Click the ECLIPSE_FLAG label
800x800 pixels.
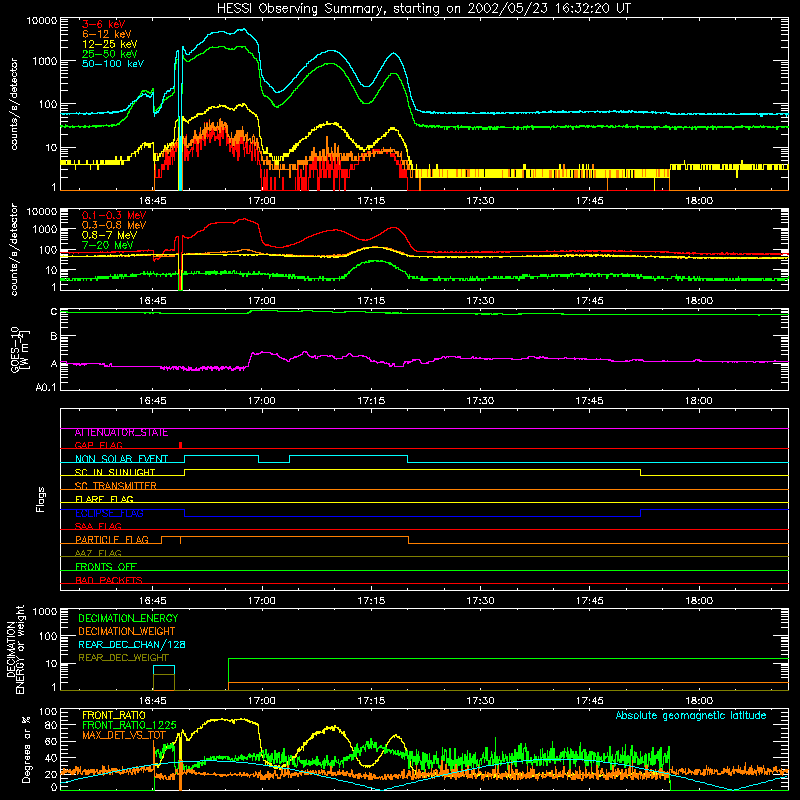pyautogui.click(x=109, y=513)
